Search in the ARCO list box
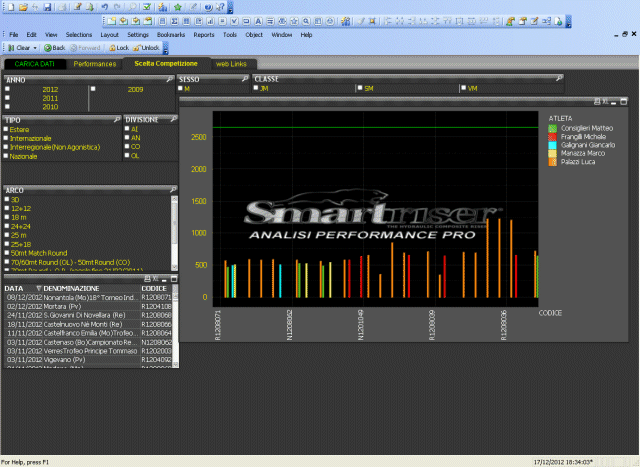640x467 pixels. coord(173,189)
